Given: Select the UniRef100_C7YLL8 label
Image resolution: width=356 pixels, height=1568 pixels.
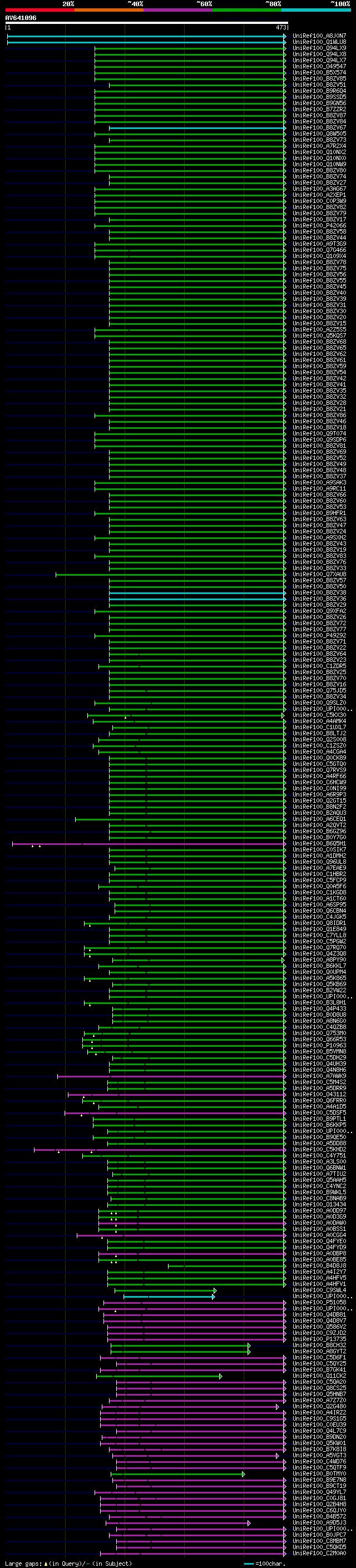Looking at the screenshot, I should [319, 936].
